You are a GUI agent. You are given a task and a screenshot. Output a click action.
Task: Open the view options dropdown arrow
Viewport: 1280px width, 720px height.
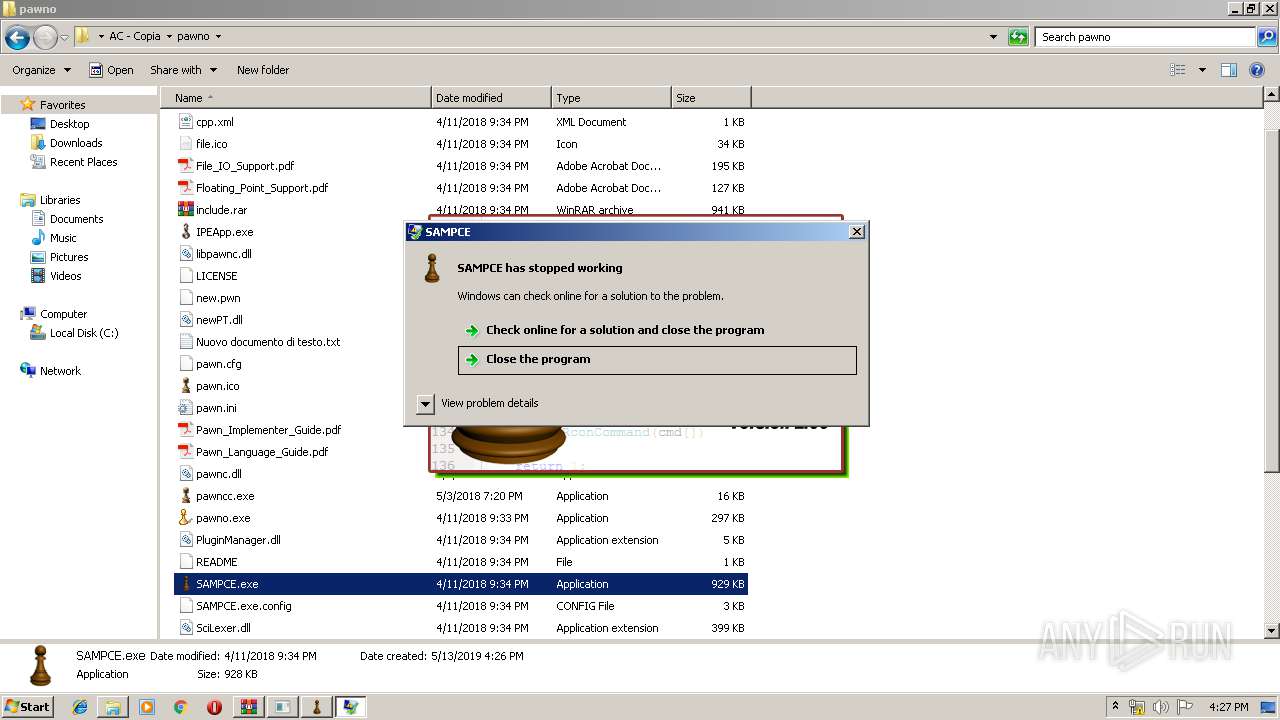(x=1202, y=70)
